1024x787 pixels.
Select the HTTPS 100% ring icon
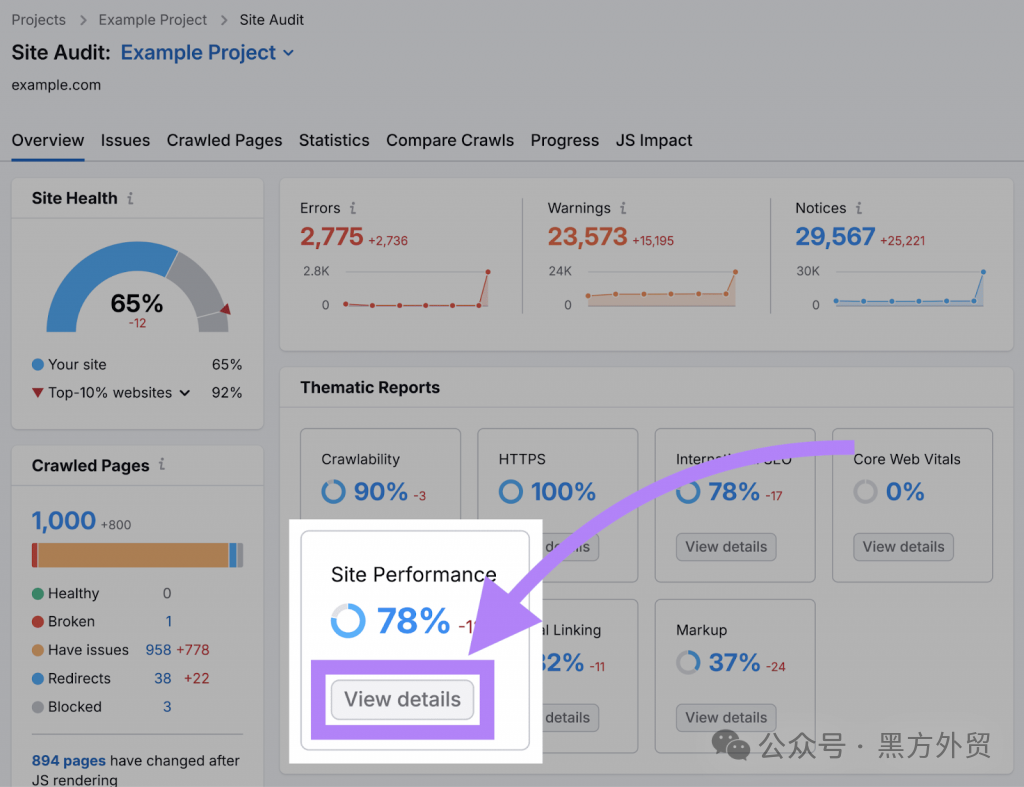tap(511, 491)
